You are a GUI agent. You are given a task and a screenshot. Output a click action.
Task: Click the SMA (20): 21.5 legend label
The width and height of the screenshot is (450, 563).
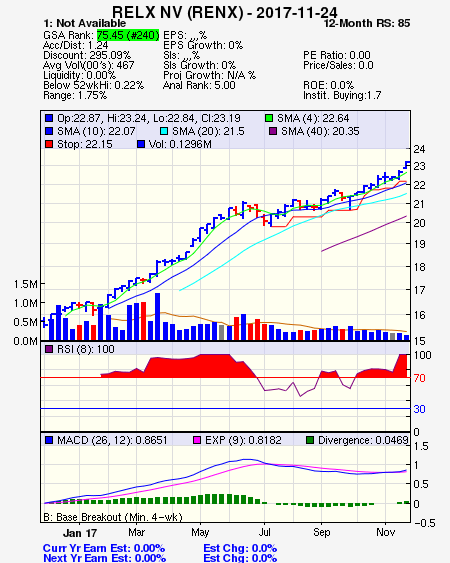208,131
